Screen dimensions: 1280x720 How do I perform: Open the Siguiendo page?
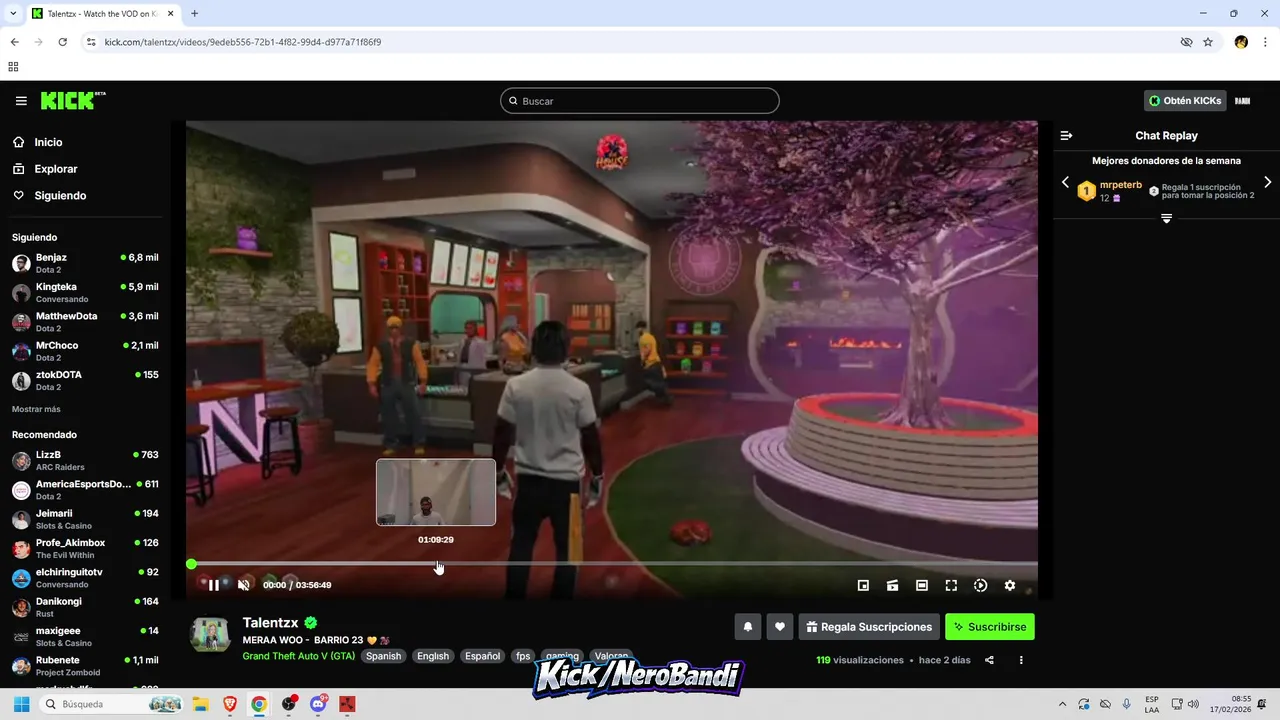(60, 196)
